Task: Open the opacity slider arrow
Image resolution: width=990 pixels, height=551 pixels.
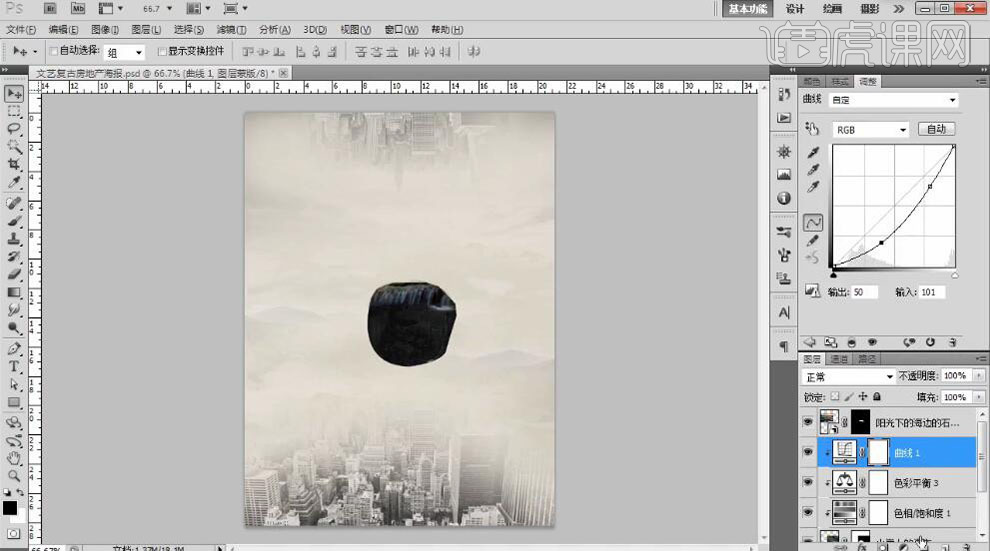Action: tap(979, 376)
